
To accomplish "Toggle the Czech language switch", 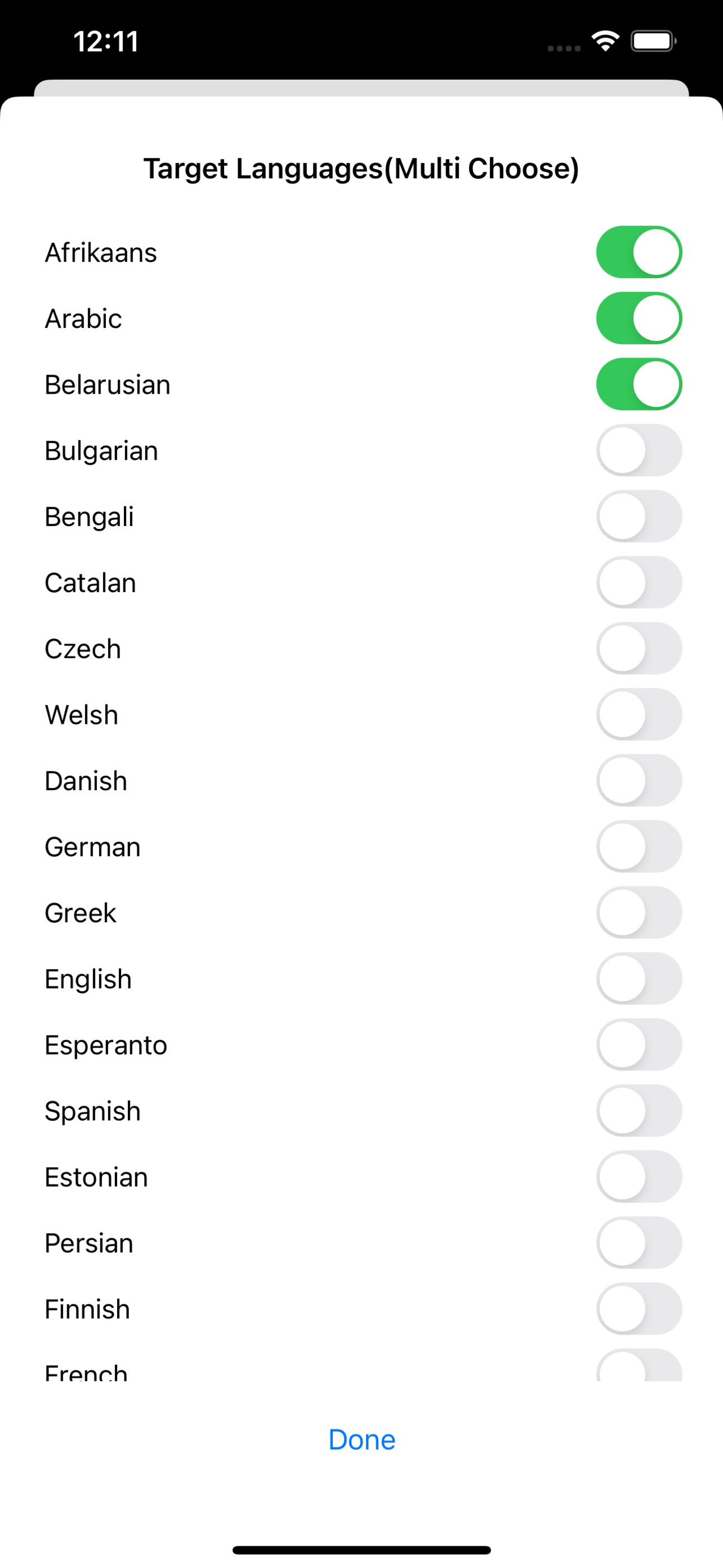I will tap(639, 648).
